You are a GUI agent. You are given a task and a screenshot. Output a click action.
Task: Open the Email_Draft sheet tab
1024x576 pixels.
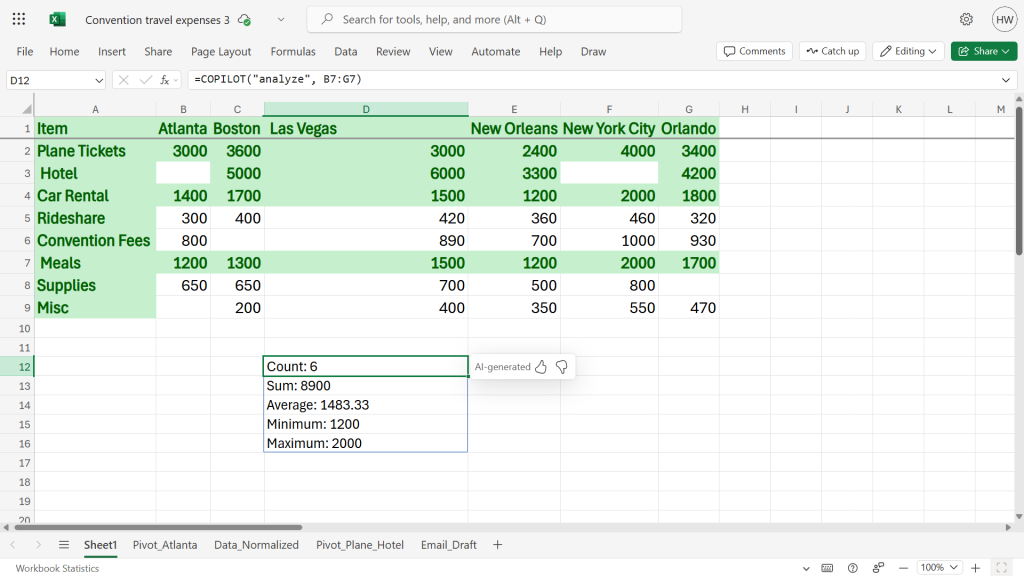pos(449,544)
